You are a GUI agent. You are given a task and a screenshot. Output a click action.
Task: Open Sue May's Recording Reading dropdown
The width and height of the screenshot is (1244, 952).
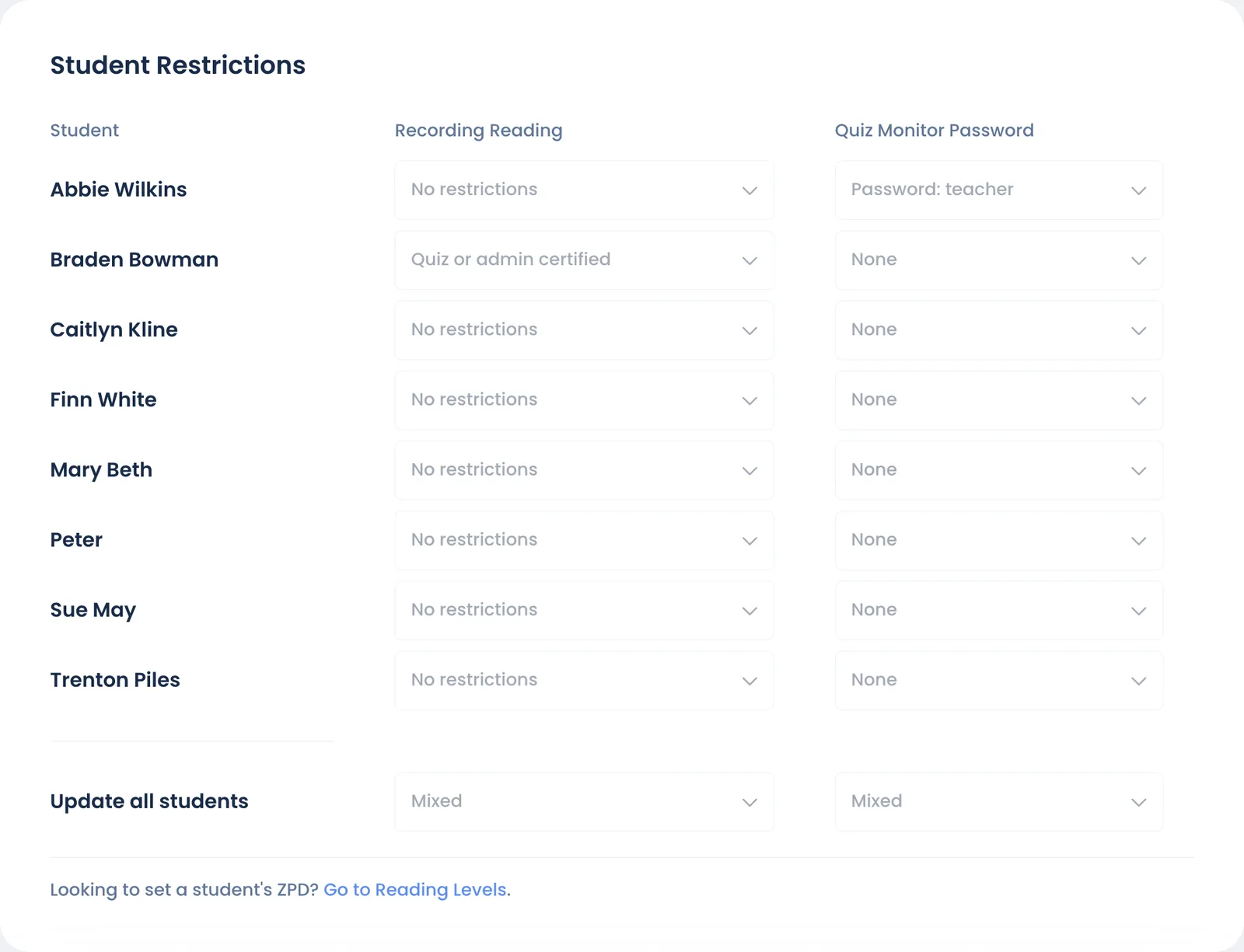[x=584, y=610]
